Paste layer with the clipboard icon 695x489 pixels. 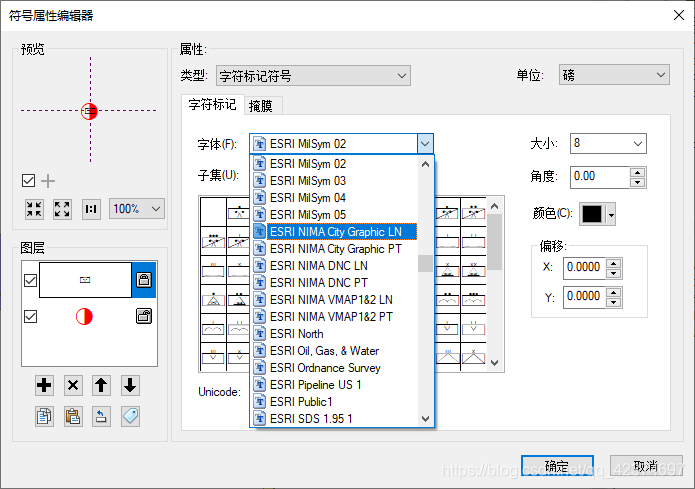(73, 416)
